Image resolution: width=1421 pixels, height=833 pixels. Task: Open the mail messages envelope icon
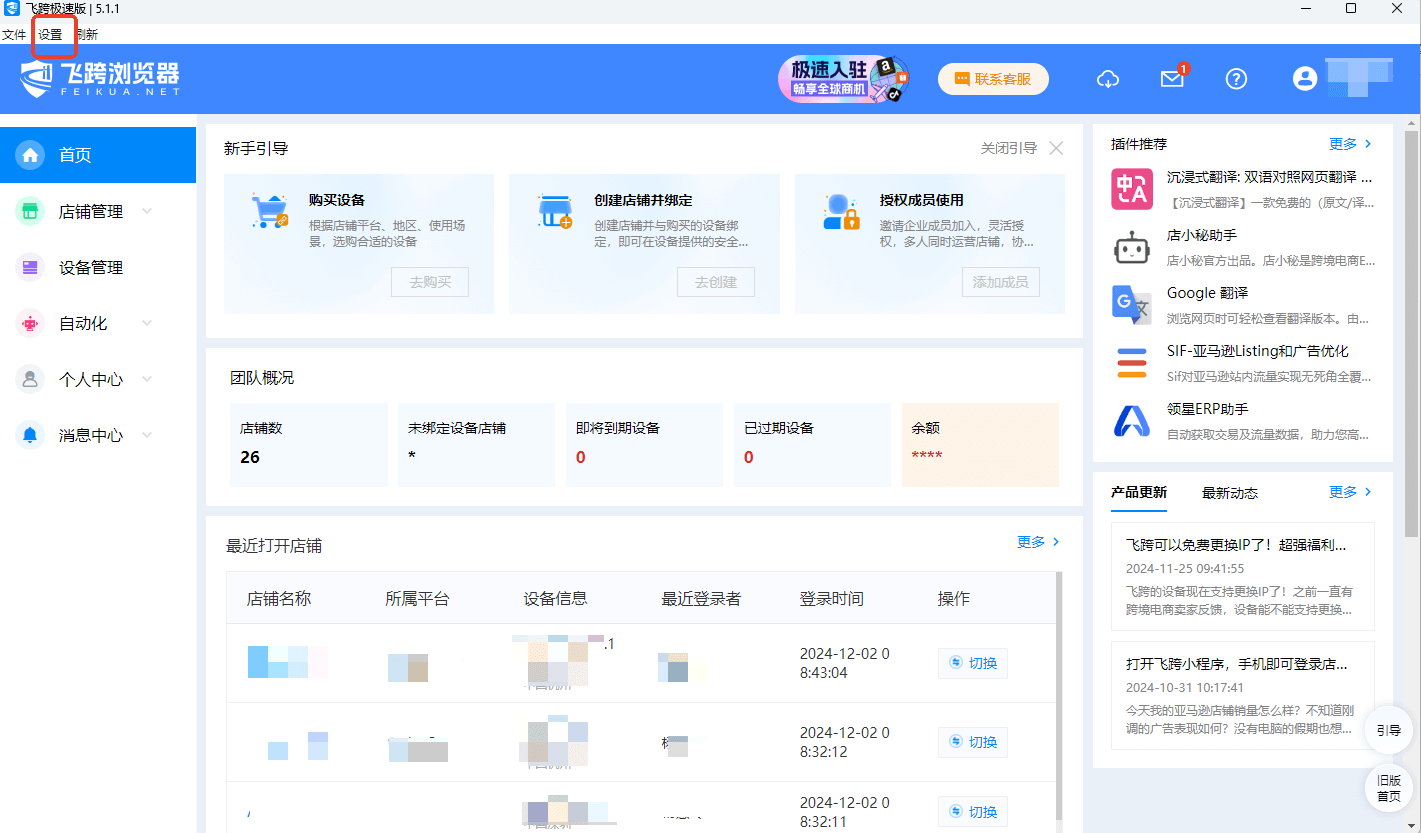(x=1172, y=79)
